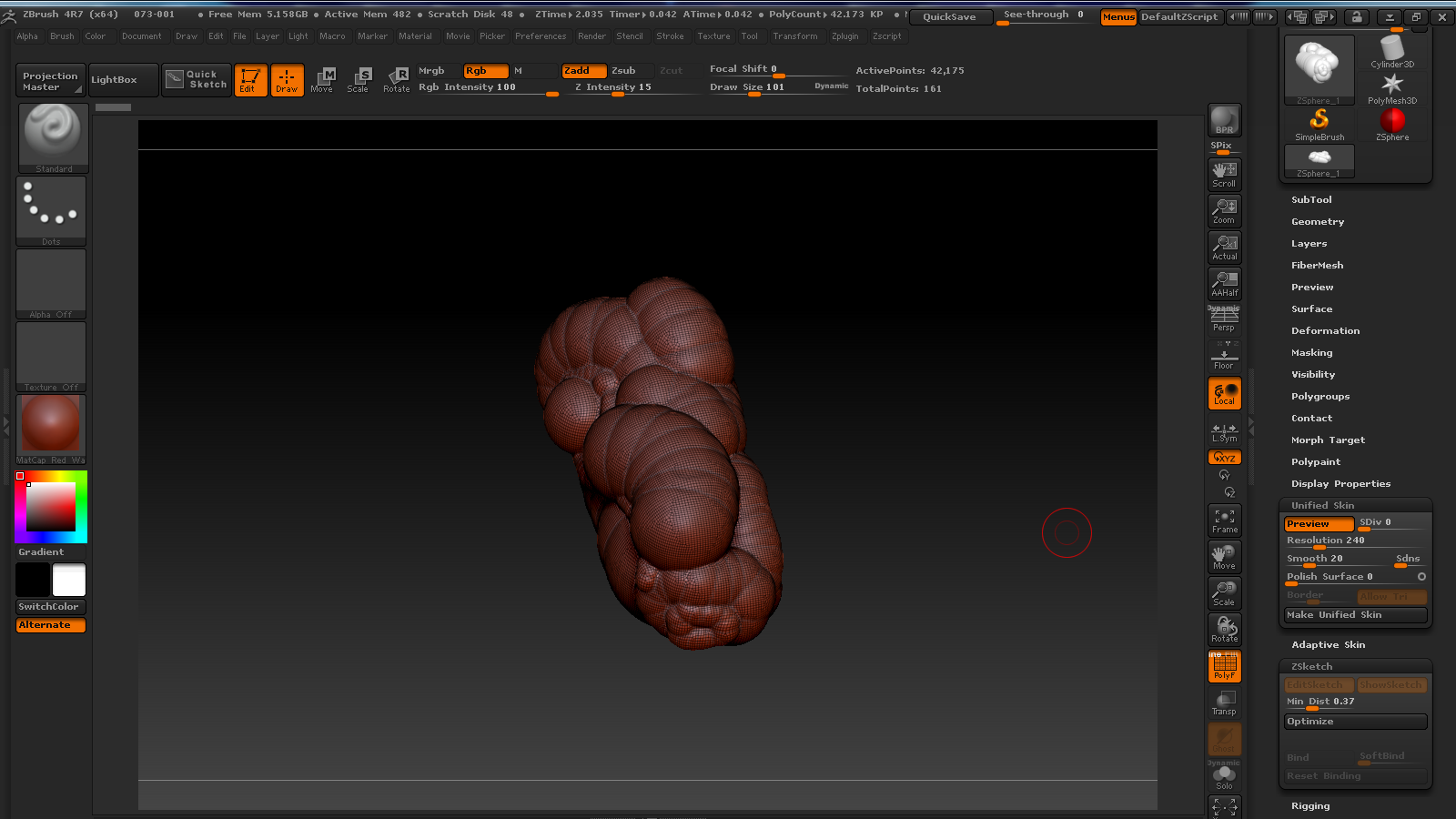Viewport: 1456px width, 819px height.
Task: Toggle Solo mode
Action: (x=1224, y=776)
